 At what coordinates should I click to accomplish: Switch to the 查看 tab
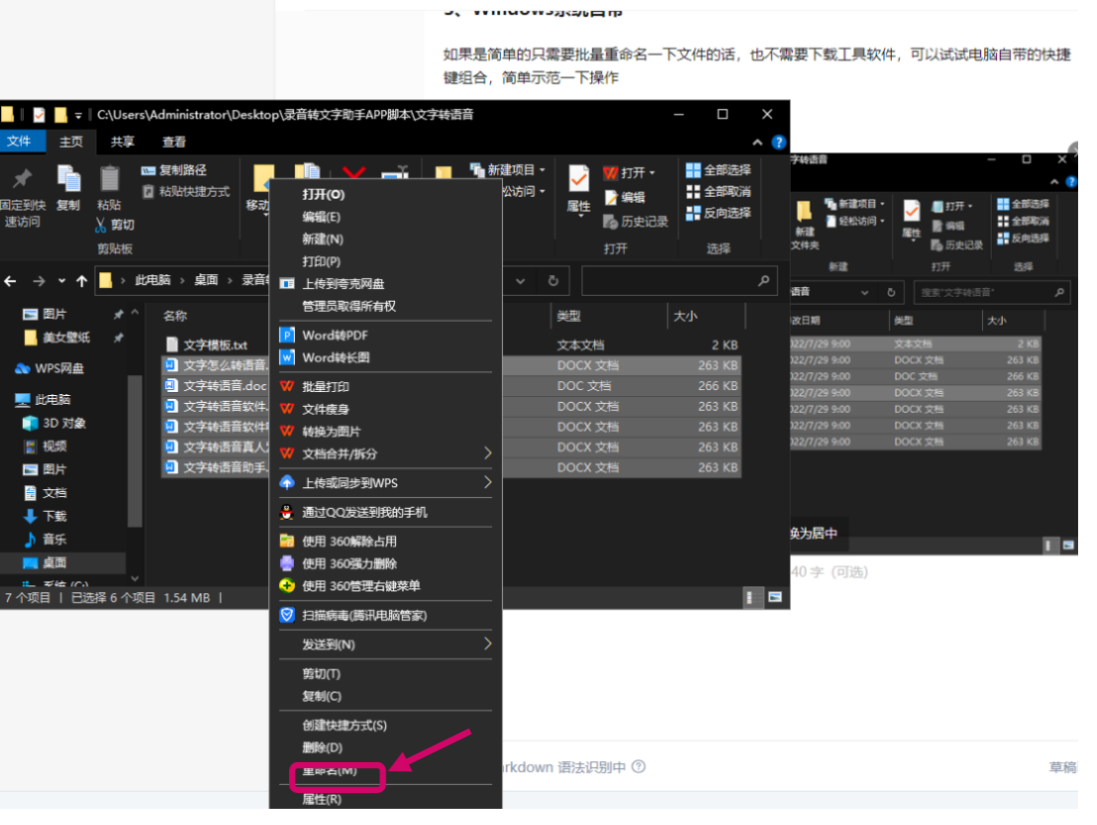click(174, 142)
